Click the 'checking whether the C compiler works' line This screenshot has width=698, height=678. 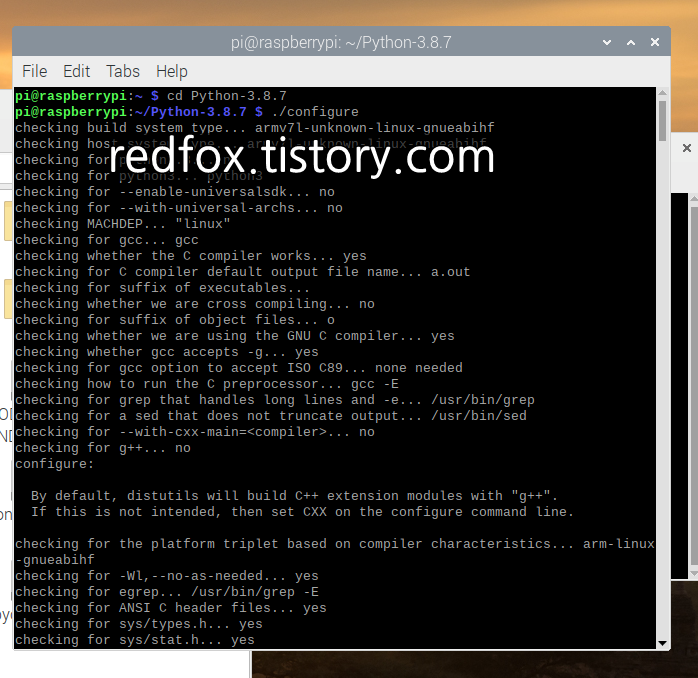191,256
